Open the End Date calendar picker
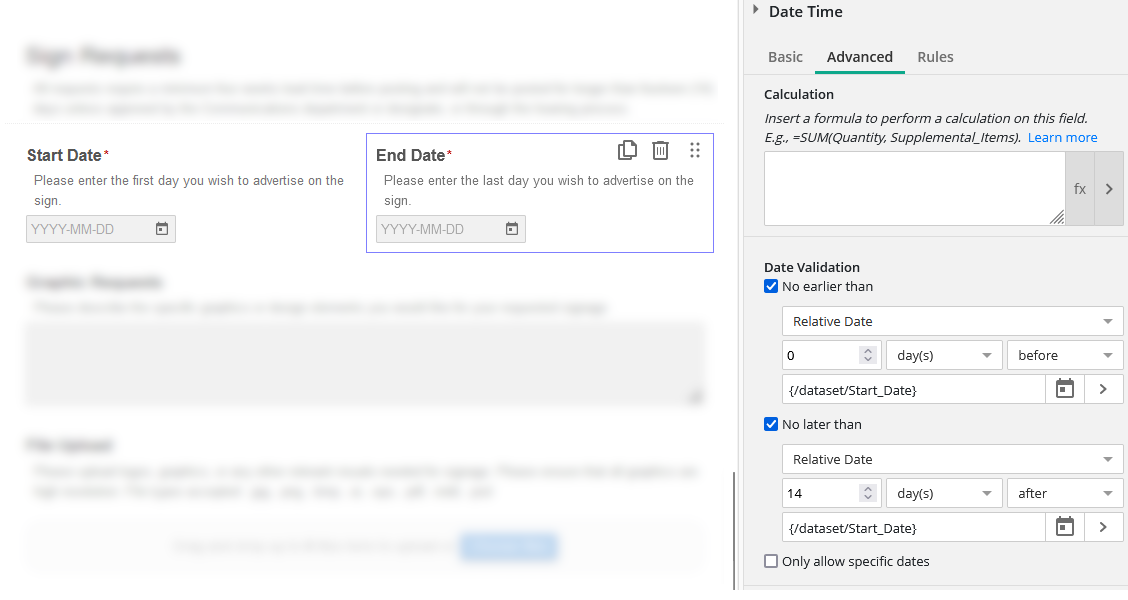 [512, 229]
